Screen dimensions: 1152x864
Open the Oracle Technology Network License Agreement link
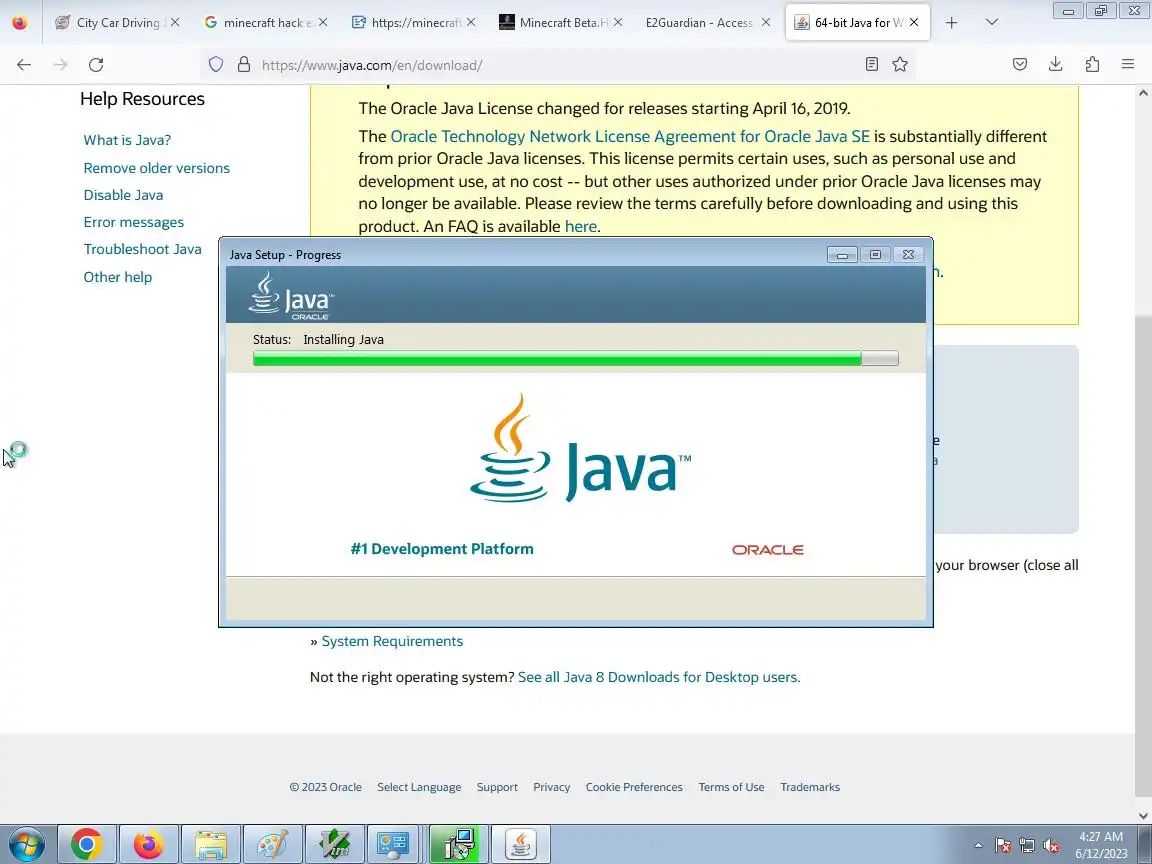coord(630,136)
